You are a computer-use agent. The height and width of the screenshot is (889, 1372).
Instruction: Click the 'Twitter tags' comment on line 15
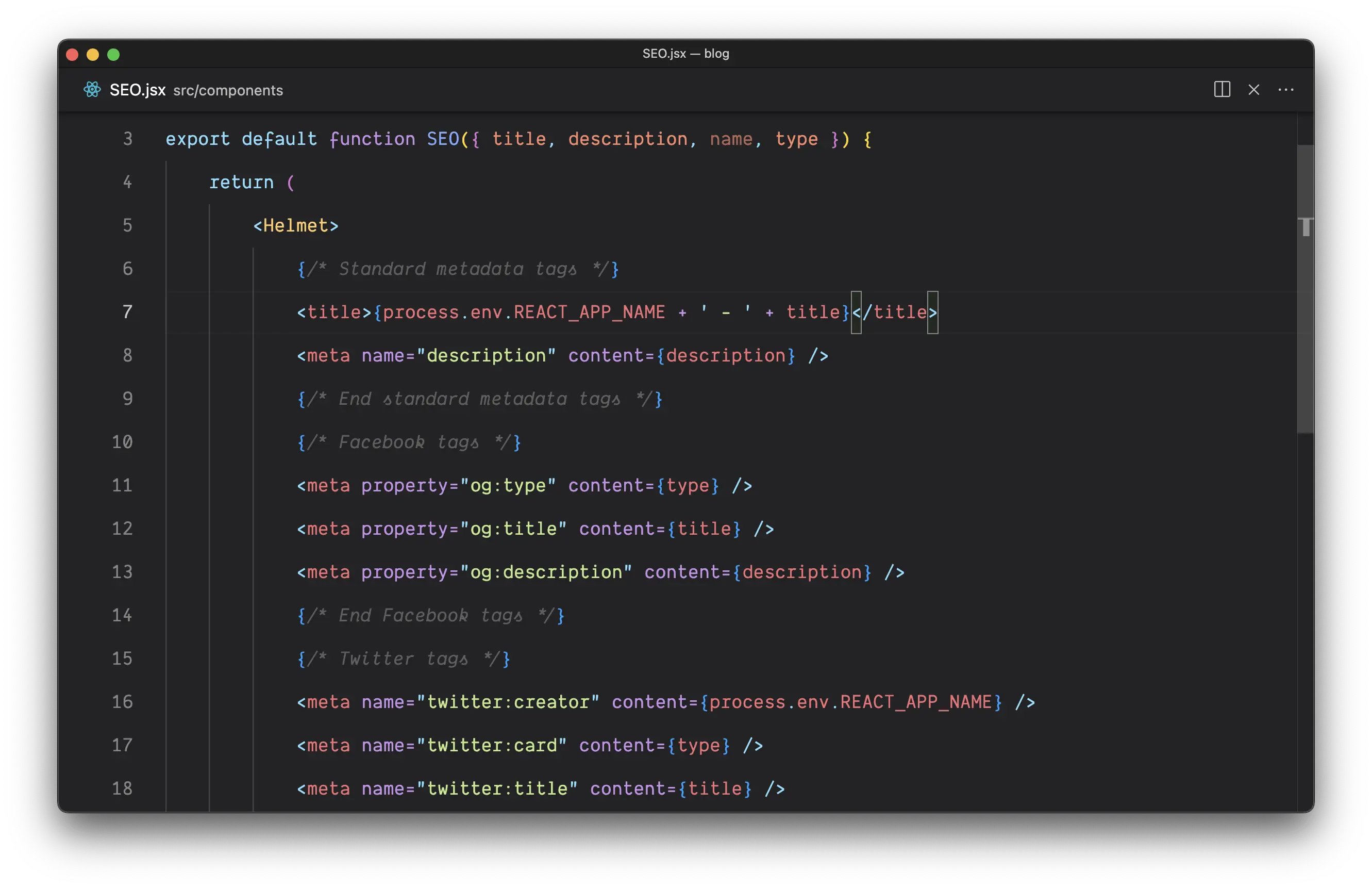(x=404, y=658)
